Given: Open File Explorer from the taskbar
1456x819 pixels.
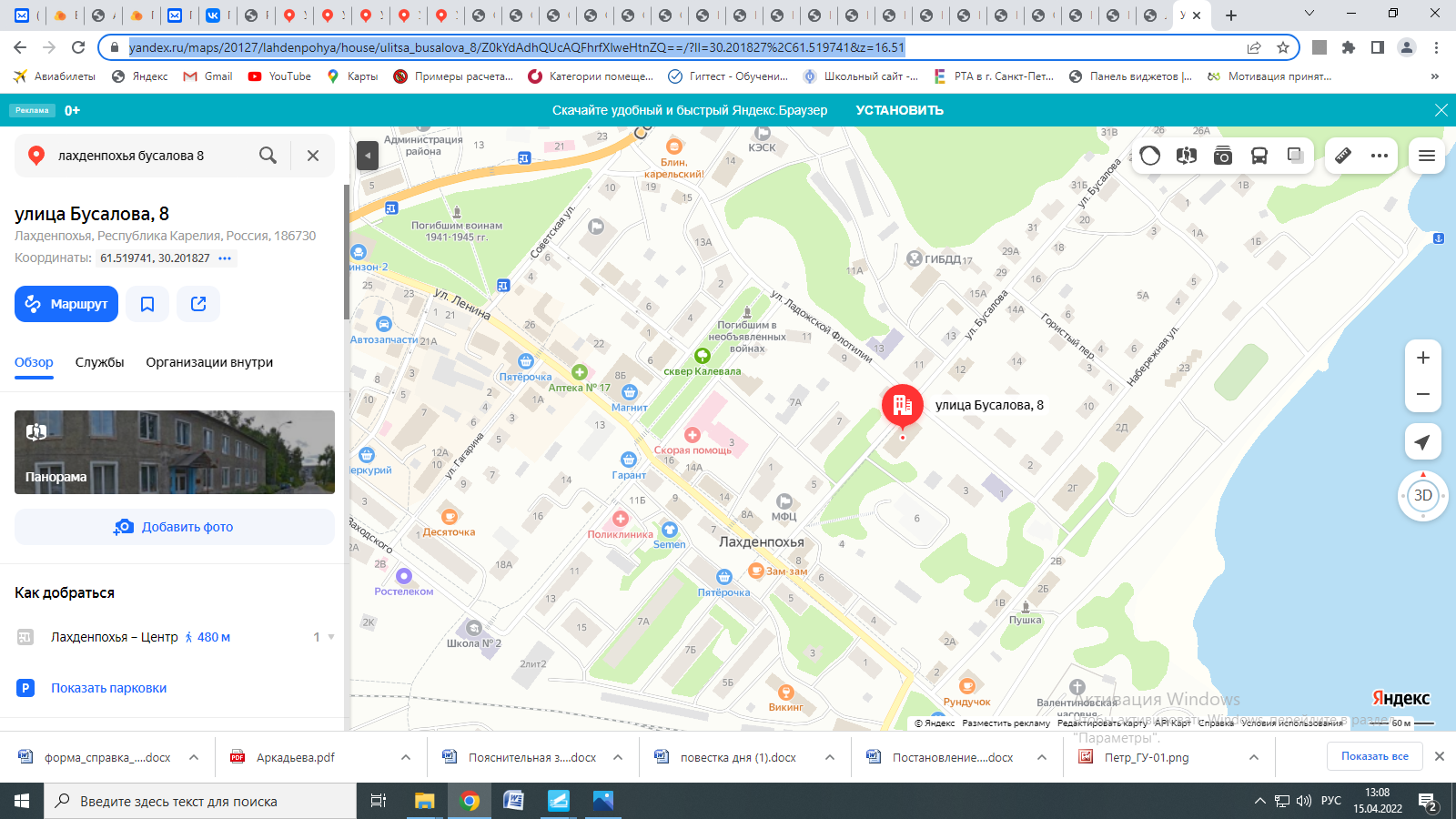Looking at the screenshot, I should (x=425, y=801).
